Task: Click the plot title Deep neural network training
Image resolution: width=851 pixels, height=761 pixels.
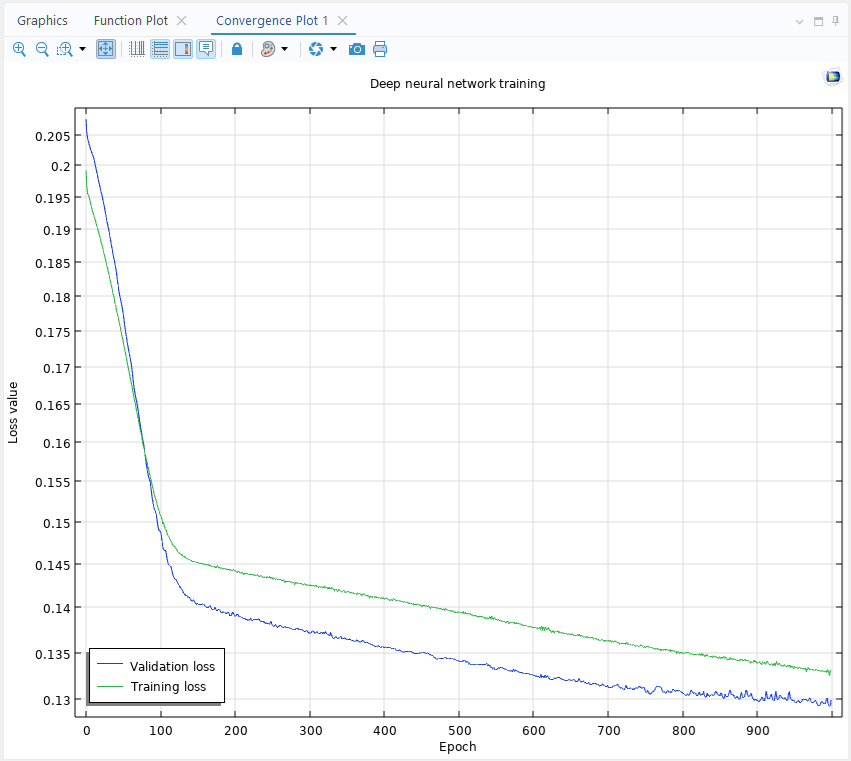Action: [x=458, y=84]
